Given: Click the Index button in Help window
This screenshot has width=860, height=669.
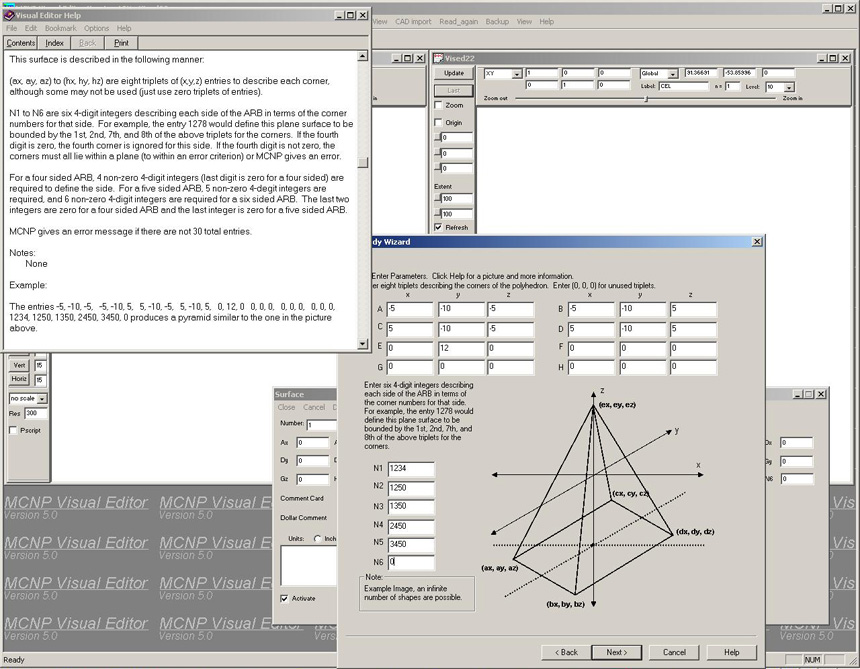Looking at the screenshot, I should [54, 43].
